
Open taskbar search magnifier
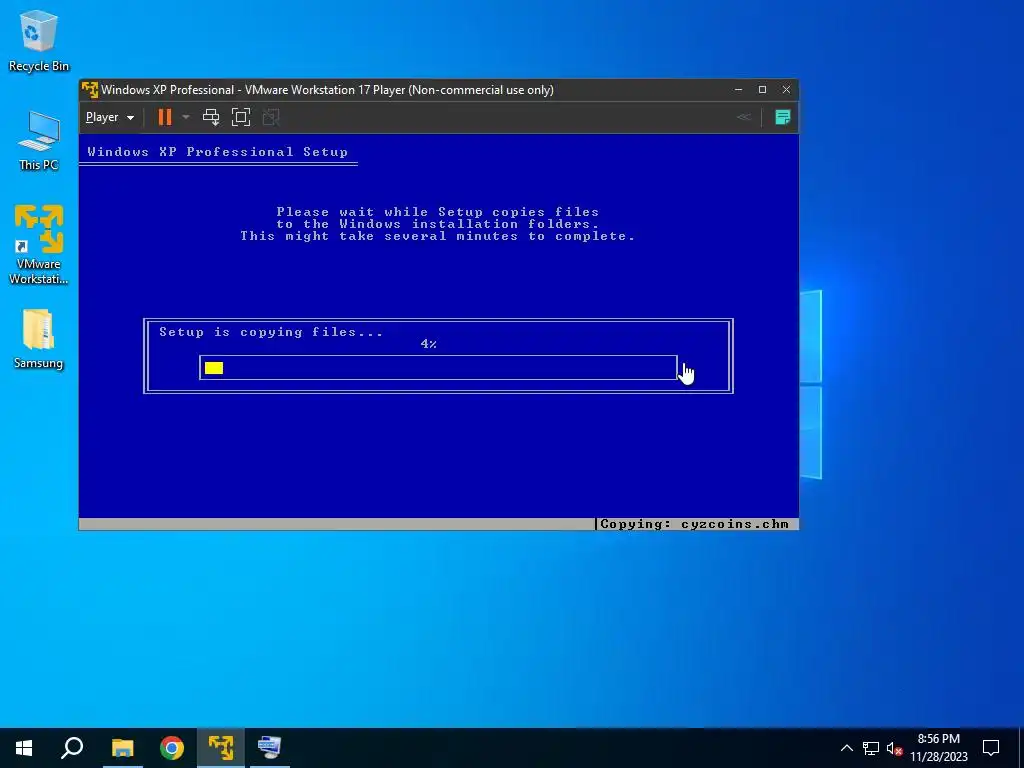pos(72,748)
